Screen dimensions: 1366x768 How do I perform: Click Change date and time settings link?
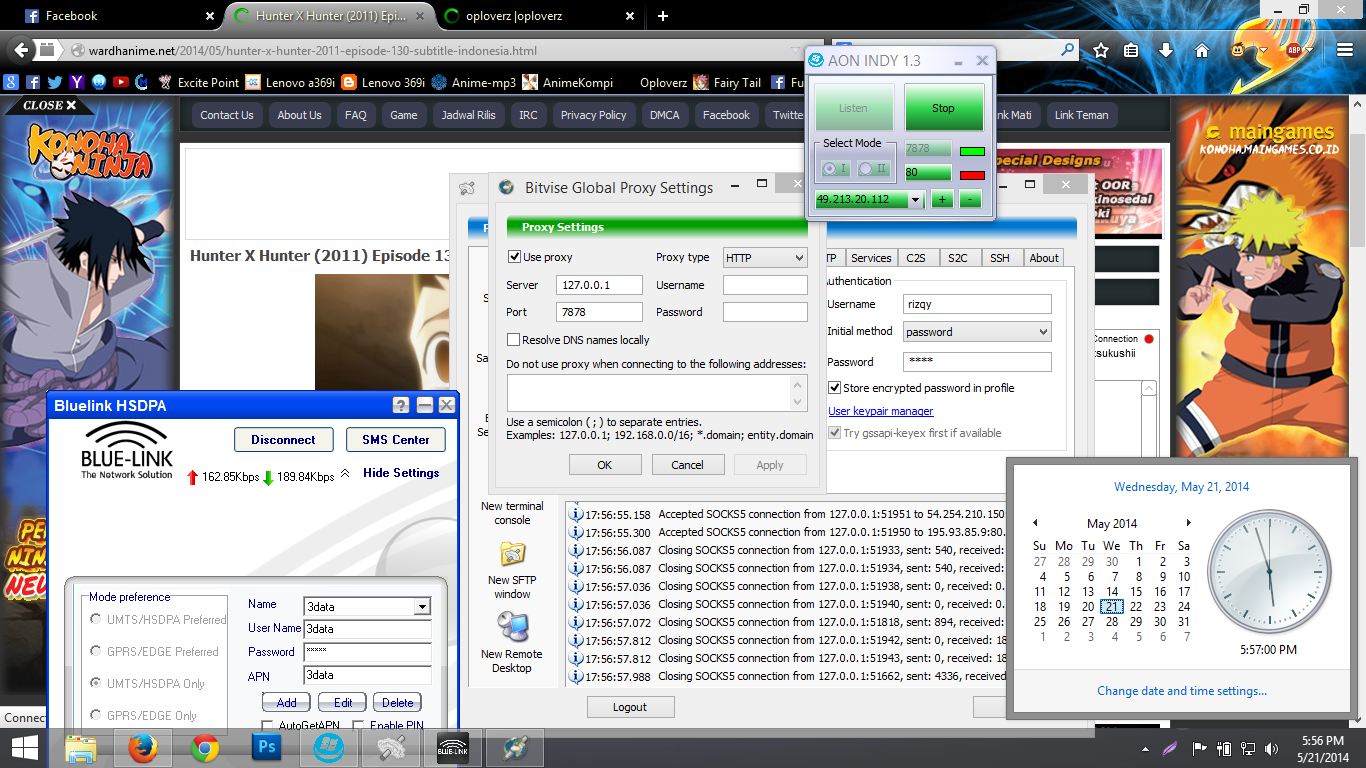coord(1182,691)
